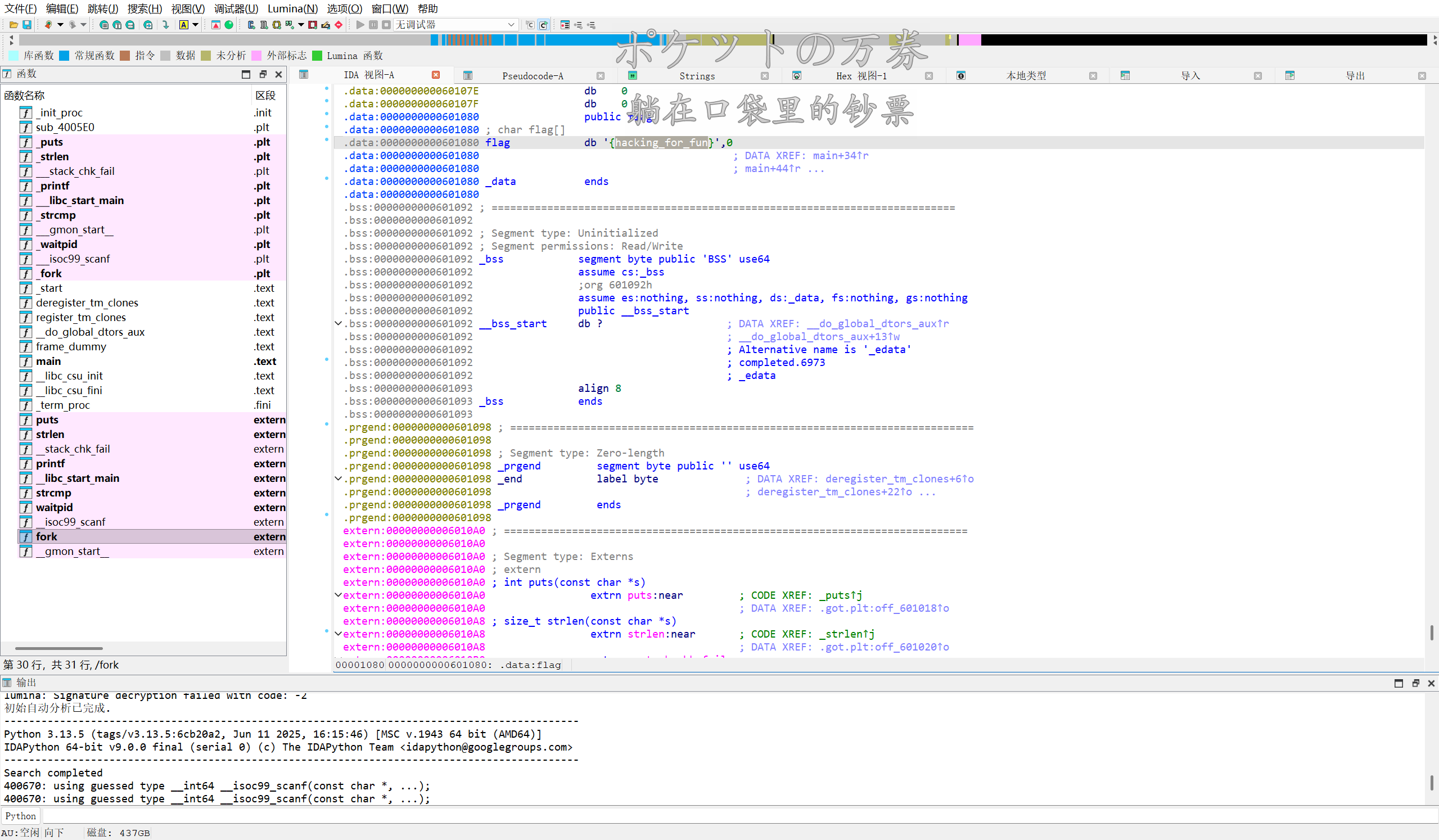Click the yellow A text search icon
Screen dimensions: 1439x840
183,25
